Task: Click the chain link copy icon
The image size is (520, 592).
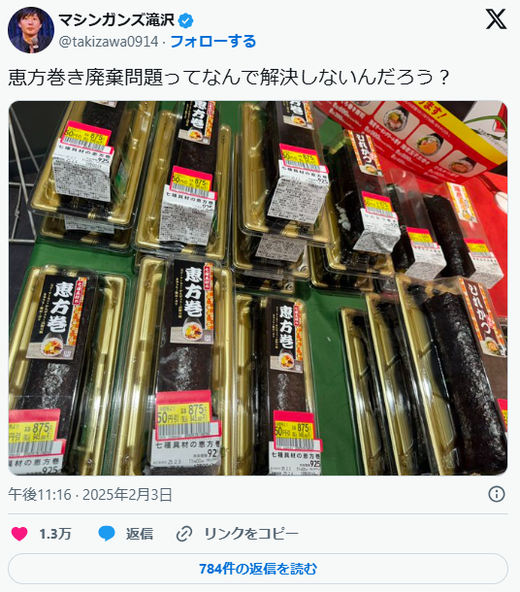Action: pyautogui.click(x=184, y=534)
